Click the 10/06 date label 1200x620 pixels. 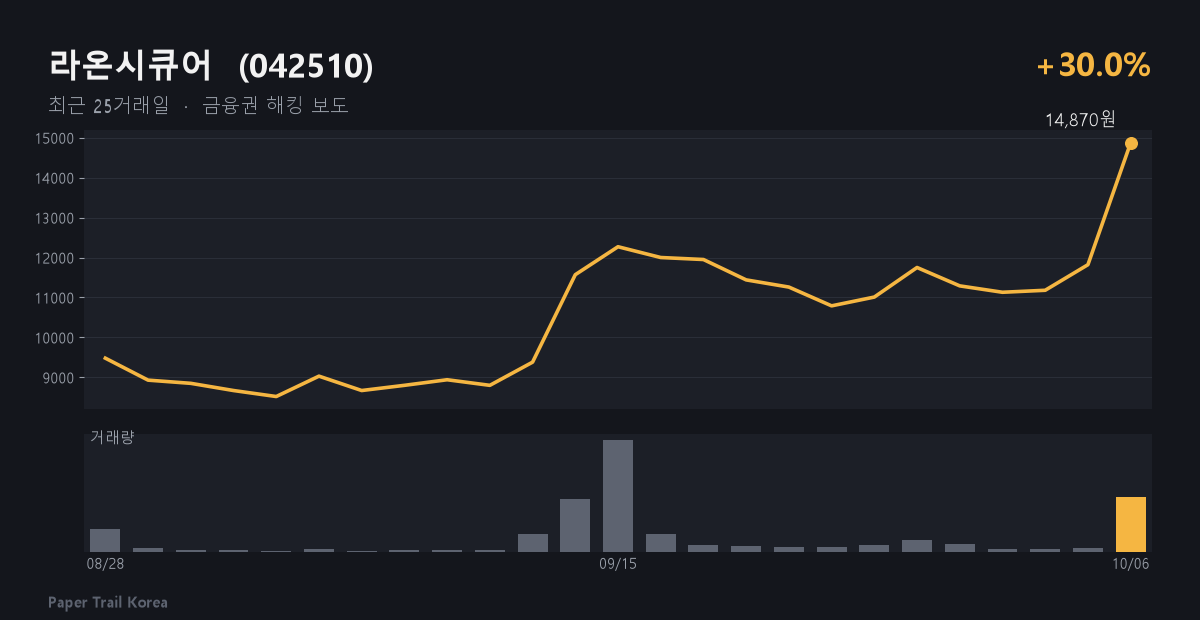(1131, 564)
